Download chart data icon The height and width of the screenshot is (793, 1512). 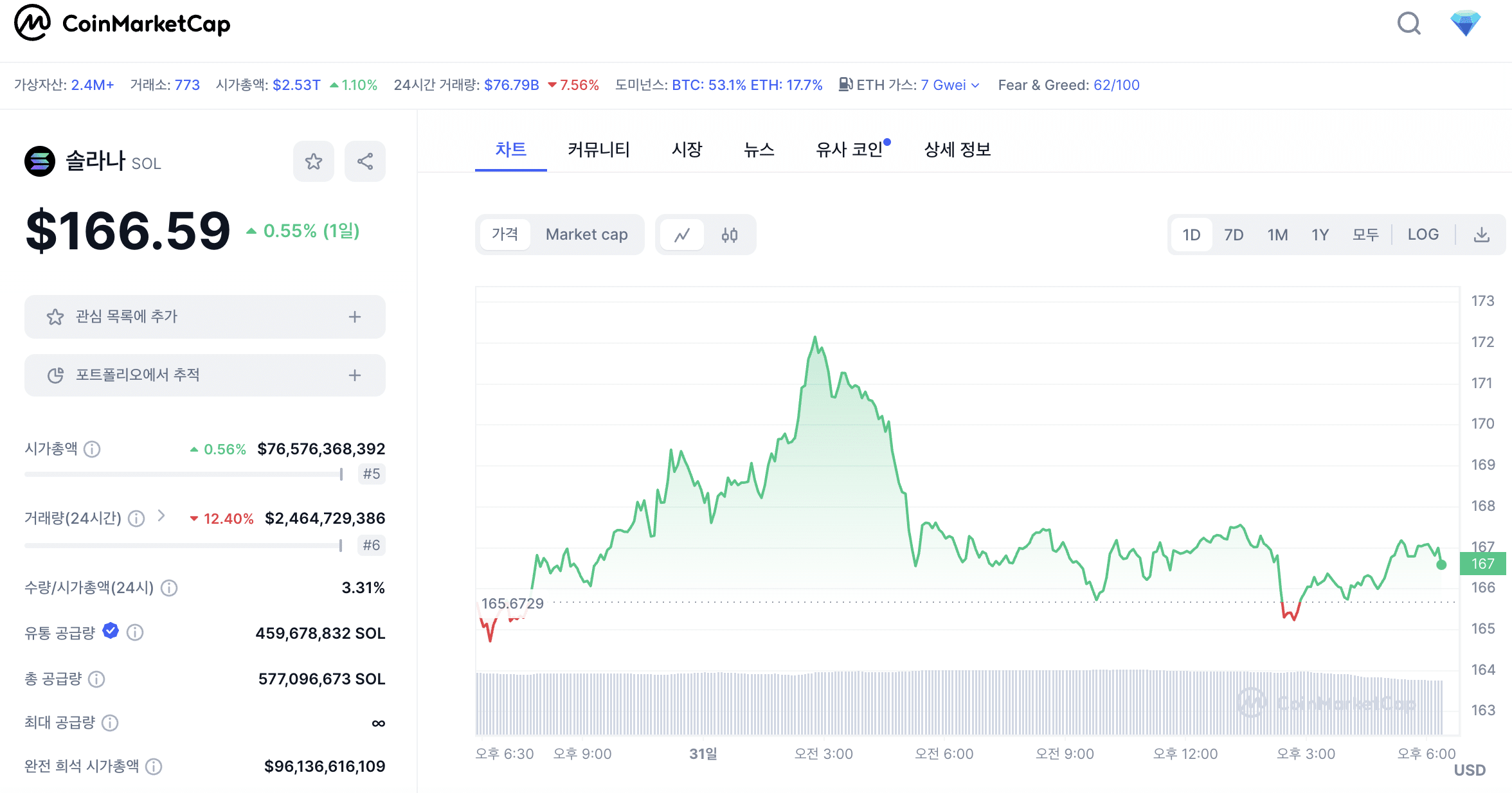coord(1481,235)
